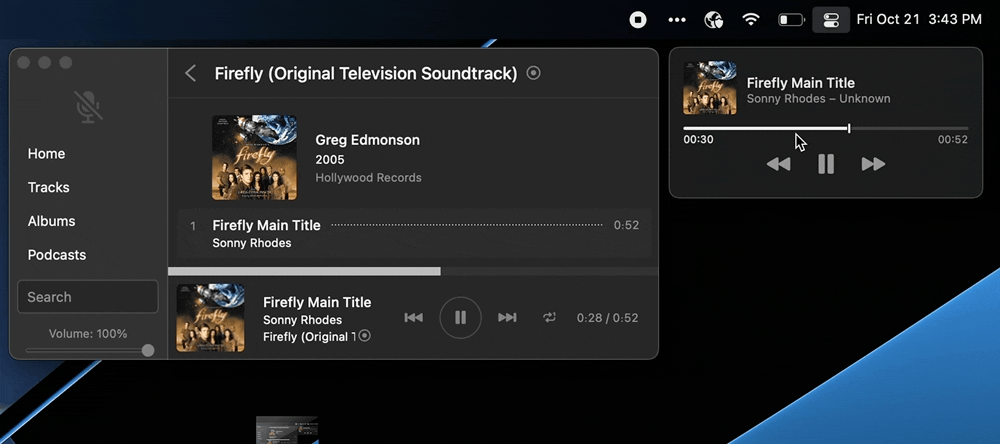Open the Albums section
This screenshot has height=444, width=1000.
point(52,221)
